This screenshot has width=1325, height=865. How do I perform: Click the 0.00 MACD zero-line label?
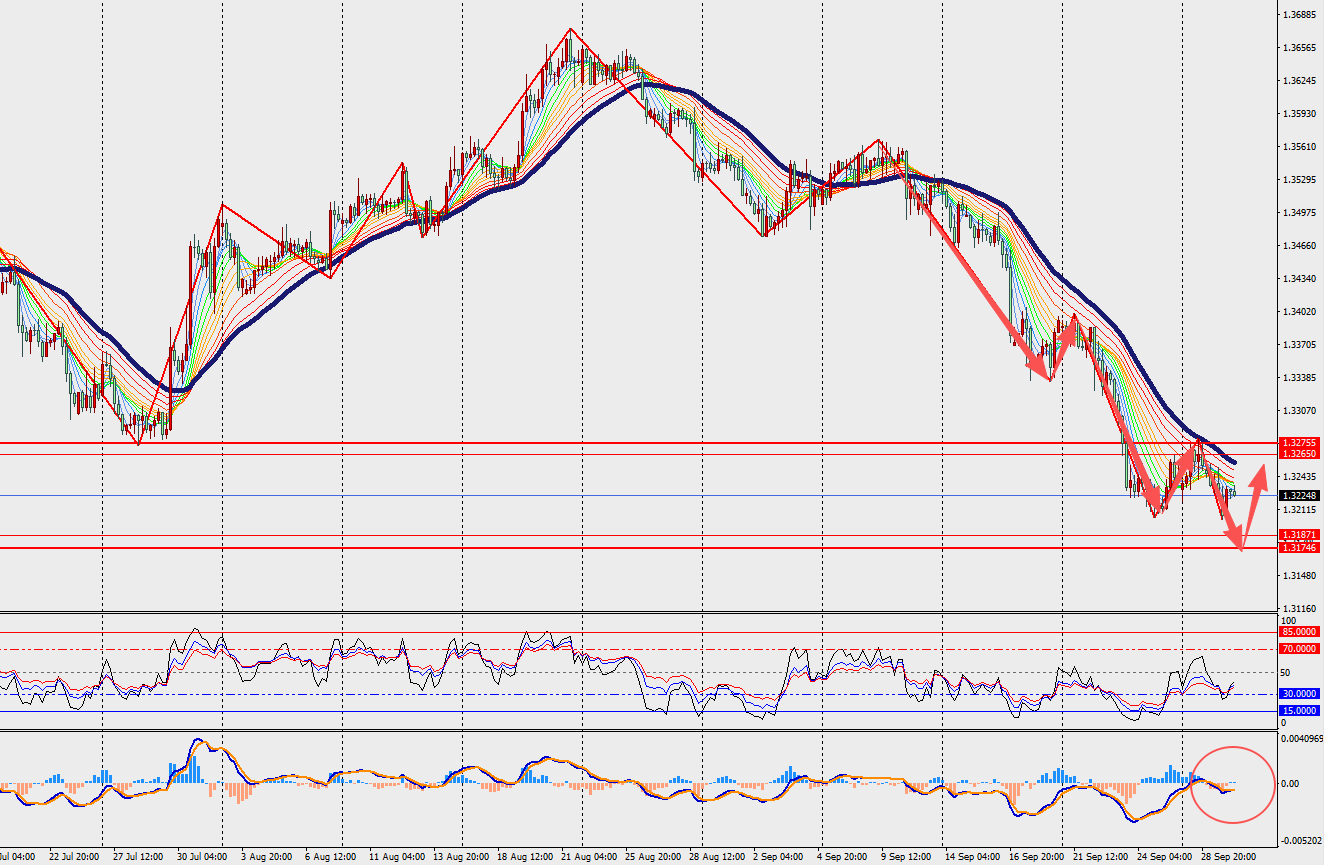[1289, 784]
